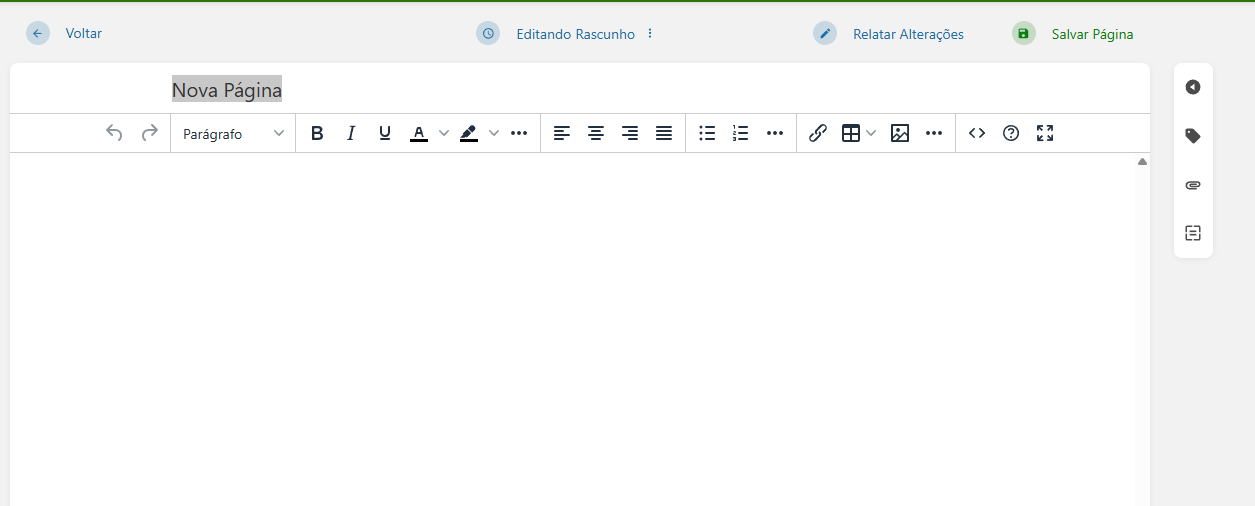Open the text color picker arrow
1255x506 pixels.
pyautogui.click(x=444, y=133)
